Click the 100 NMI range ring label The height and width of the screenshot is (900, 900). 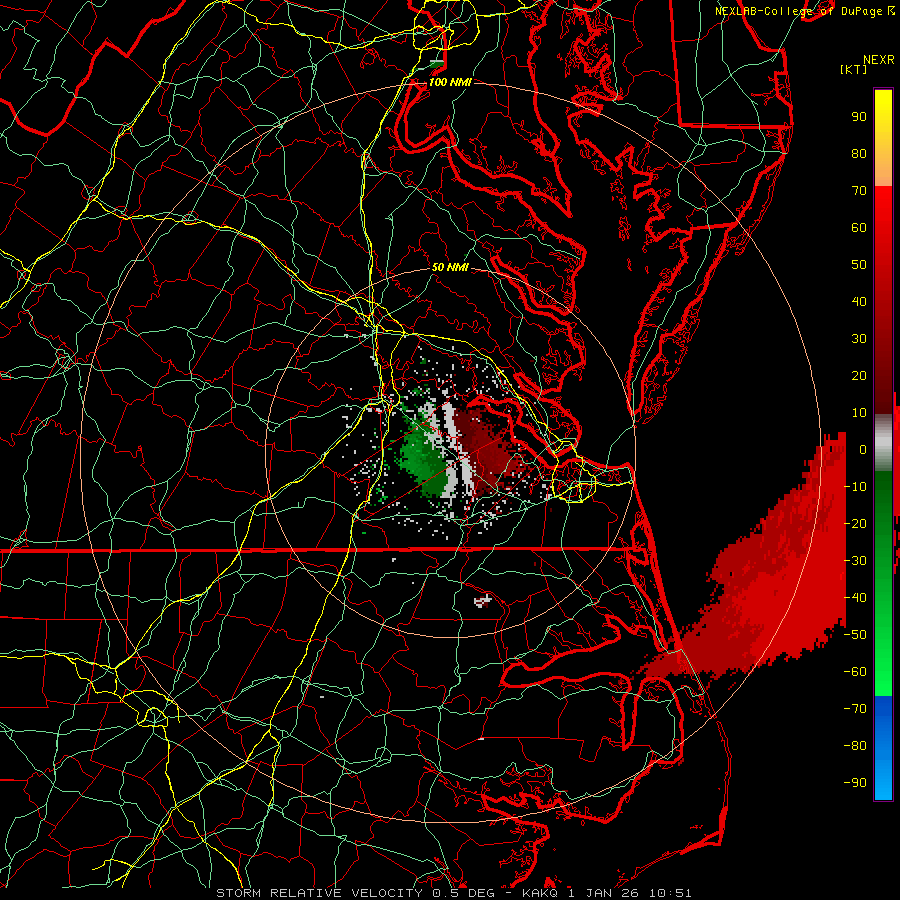coord(450,82)
